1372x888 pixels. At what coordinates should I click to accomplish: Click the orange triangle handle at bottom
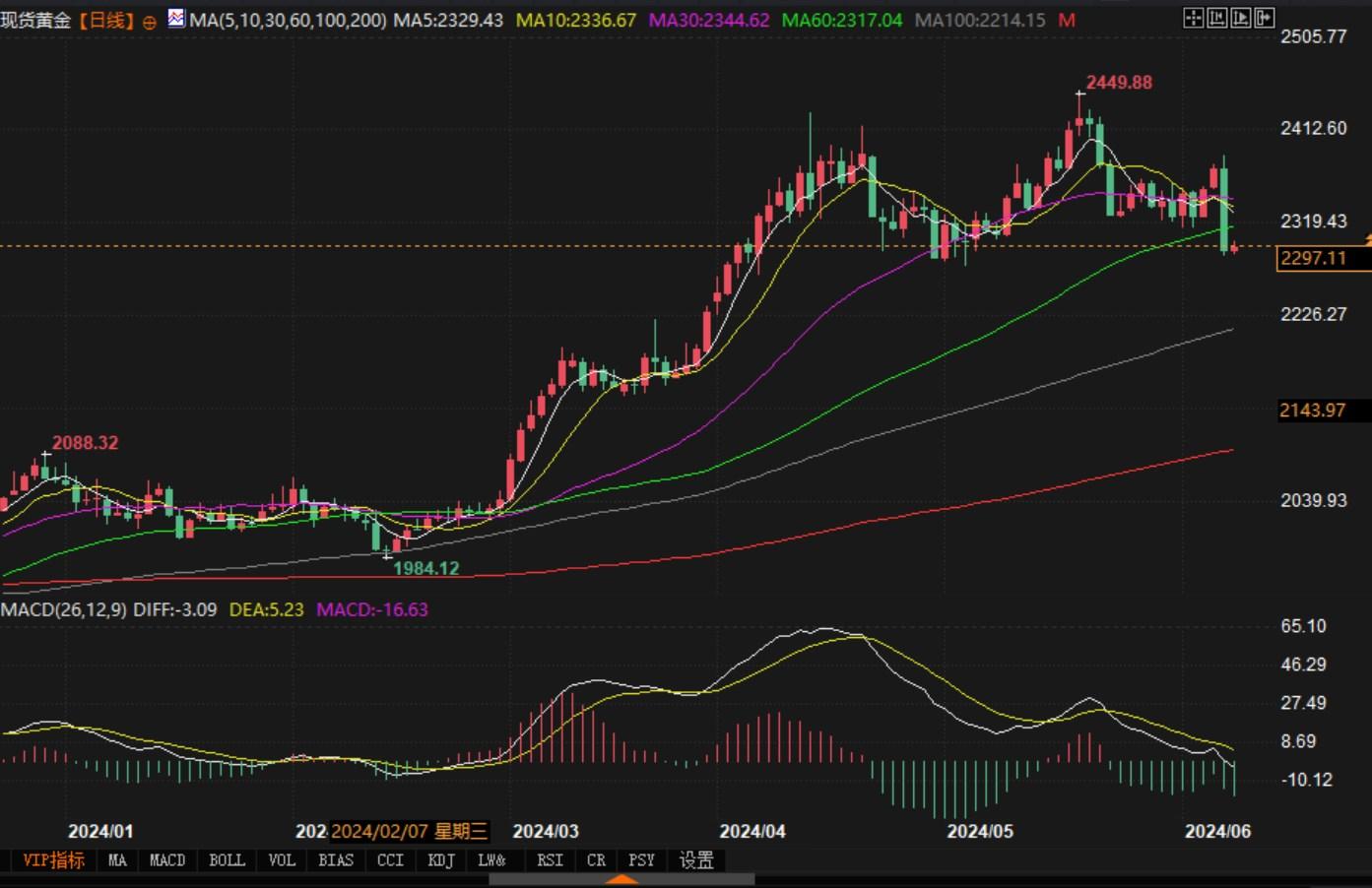[621, 879]
